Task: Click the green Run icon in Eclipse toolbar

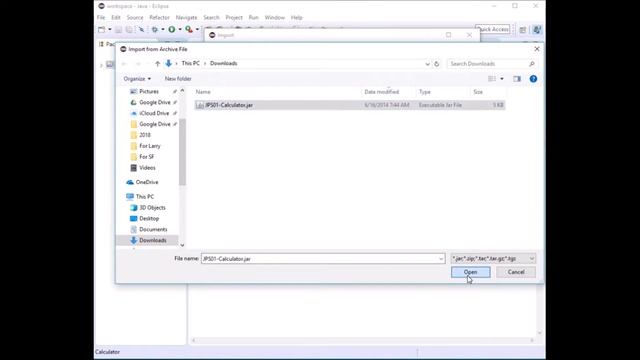Action: tap(172, 29)
